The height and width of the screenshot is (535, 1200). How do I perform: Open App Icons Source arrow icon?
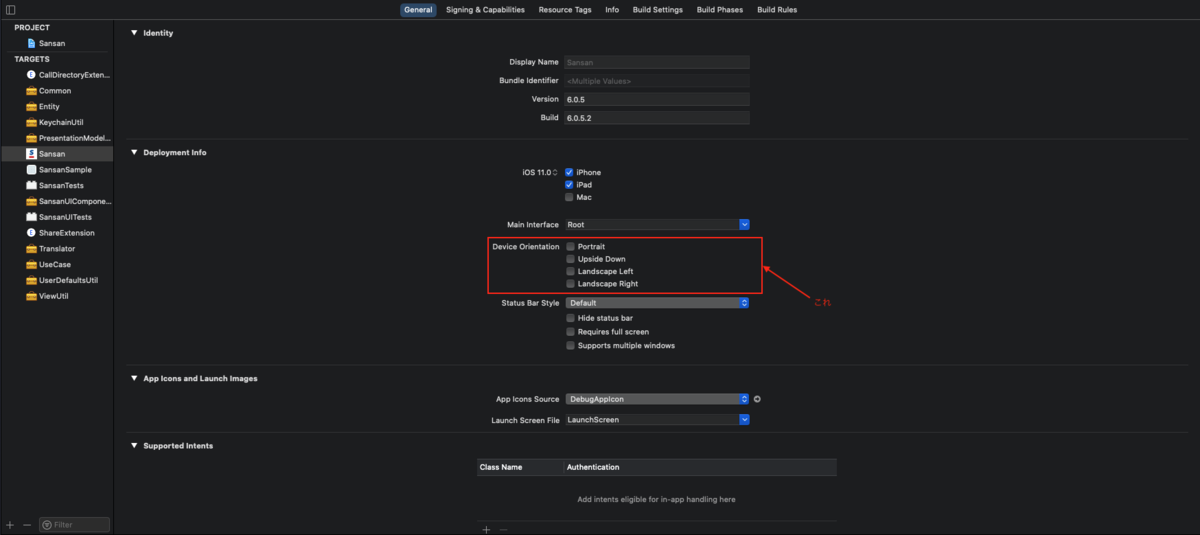pyautogui.click(x=757, y=399)
